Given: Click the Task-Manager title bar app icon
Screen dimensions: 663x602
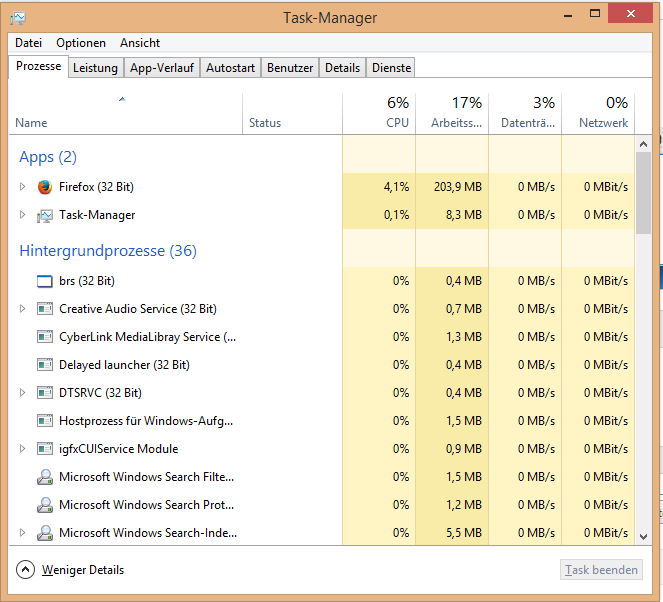Looking at the screenshot, I should click(x=18, y=18).
